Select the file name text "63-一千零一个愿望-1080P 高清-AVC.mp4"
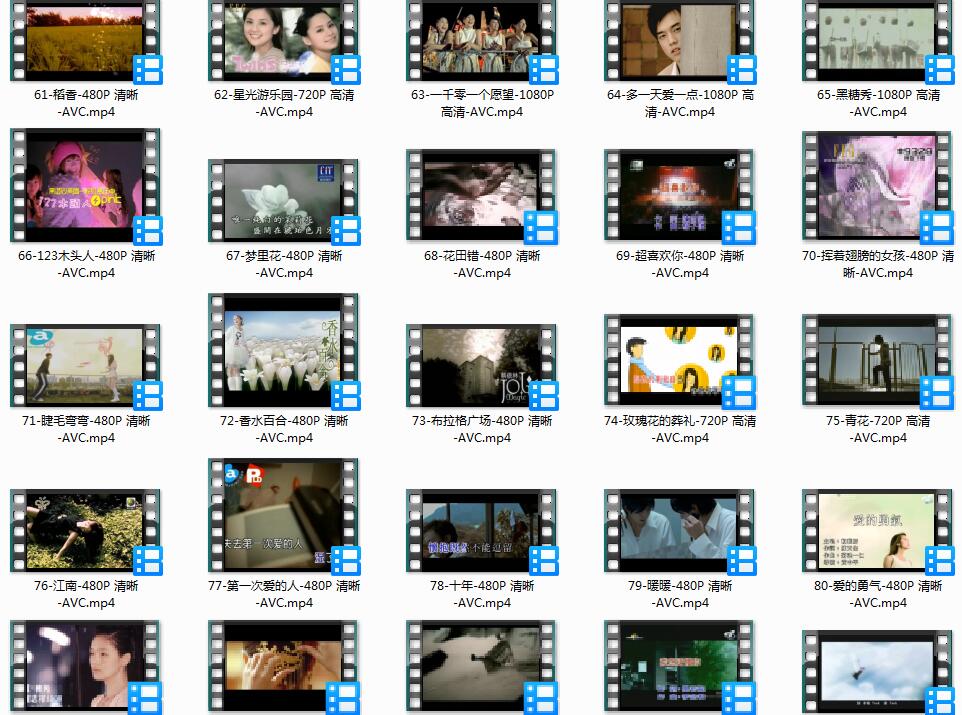The width and height of the screenshot is (962, 715). 482,103
